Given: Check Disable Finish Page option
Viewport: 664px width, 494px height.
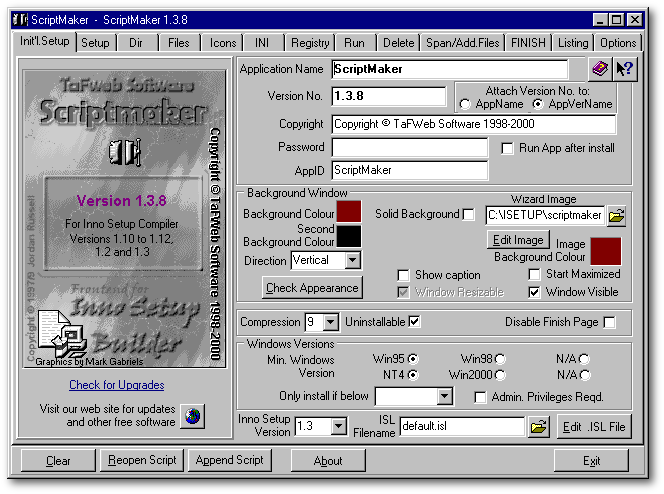Looking at the screenshot, I should point(609,322).
